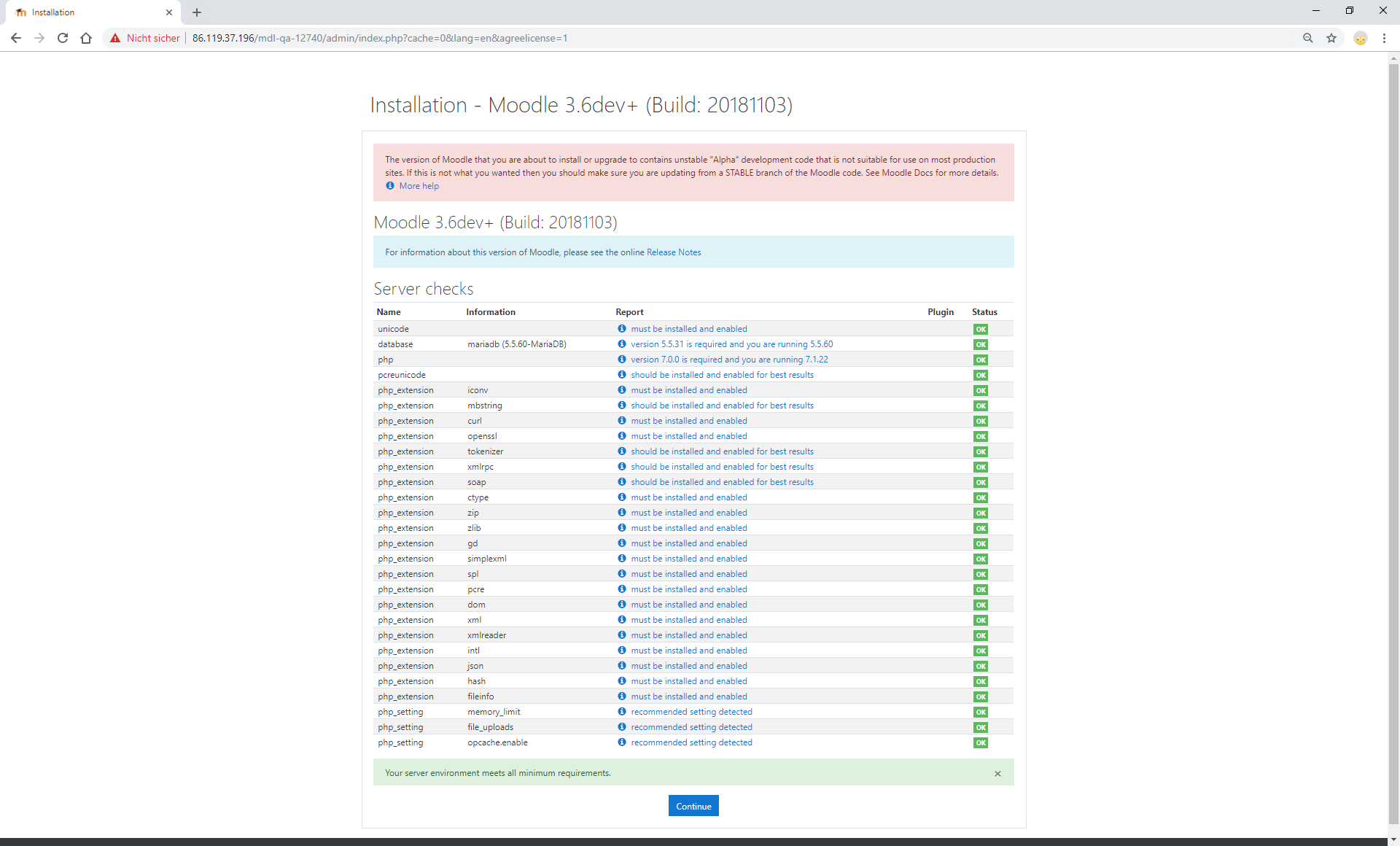Click the Continue button
The height and width of the screenshot is (846, 1400).
click(x=693, y=806)
